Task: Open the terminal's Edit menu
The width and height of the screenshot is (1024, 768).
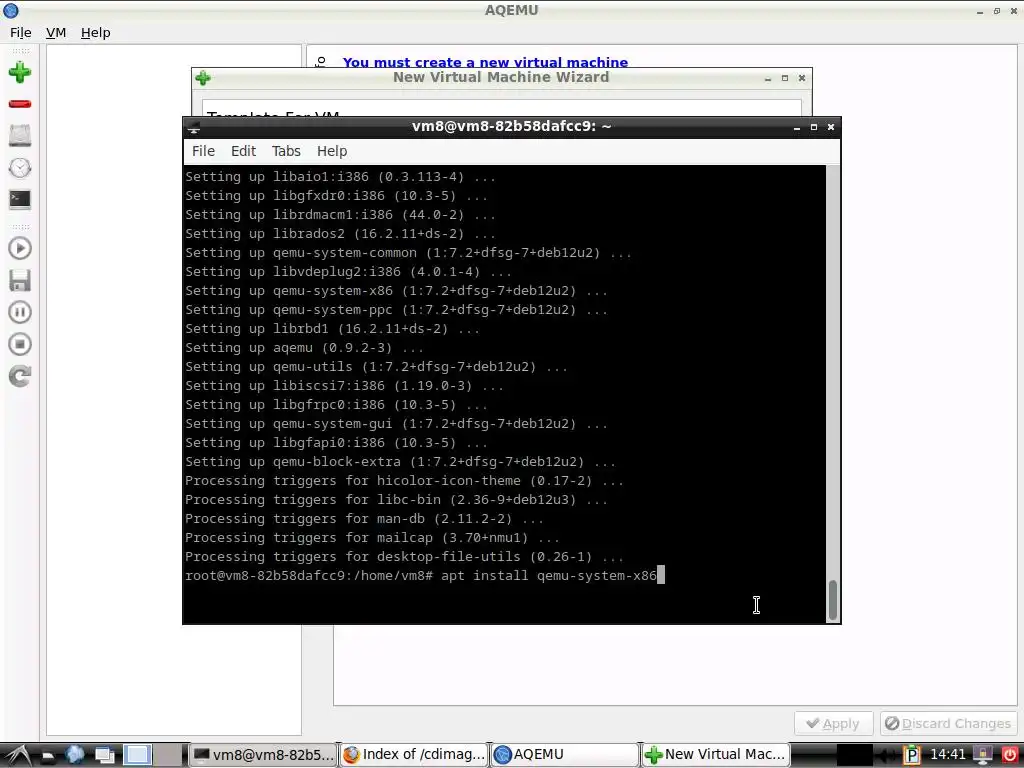Action: pos(243,151)
